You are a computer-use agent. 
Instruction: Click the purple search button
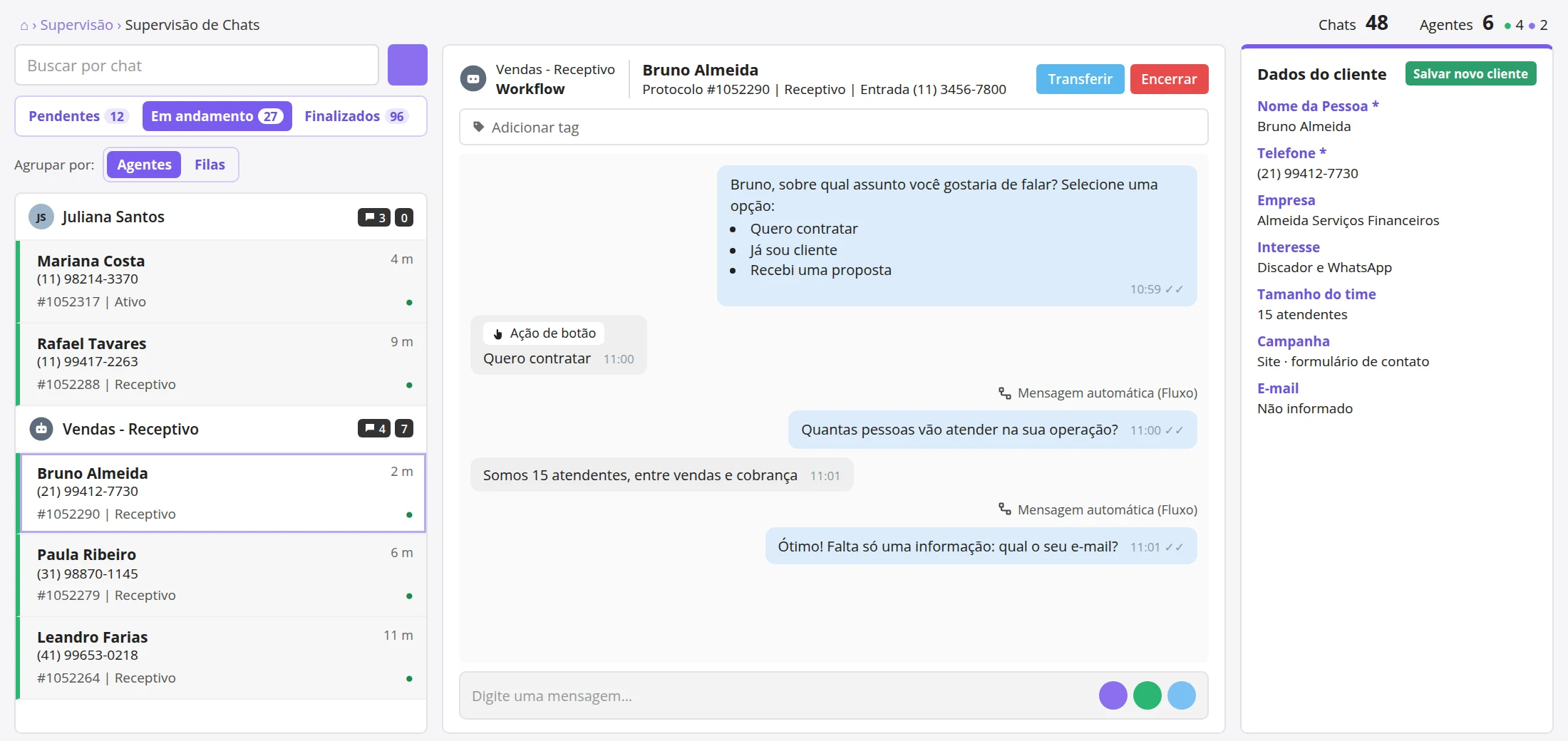pos(408,65)
